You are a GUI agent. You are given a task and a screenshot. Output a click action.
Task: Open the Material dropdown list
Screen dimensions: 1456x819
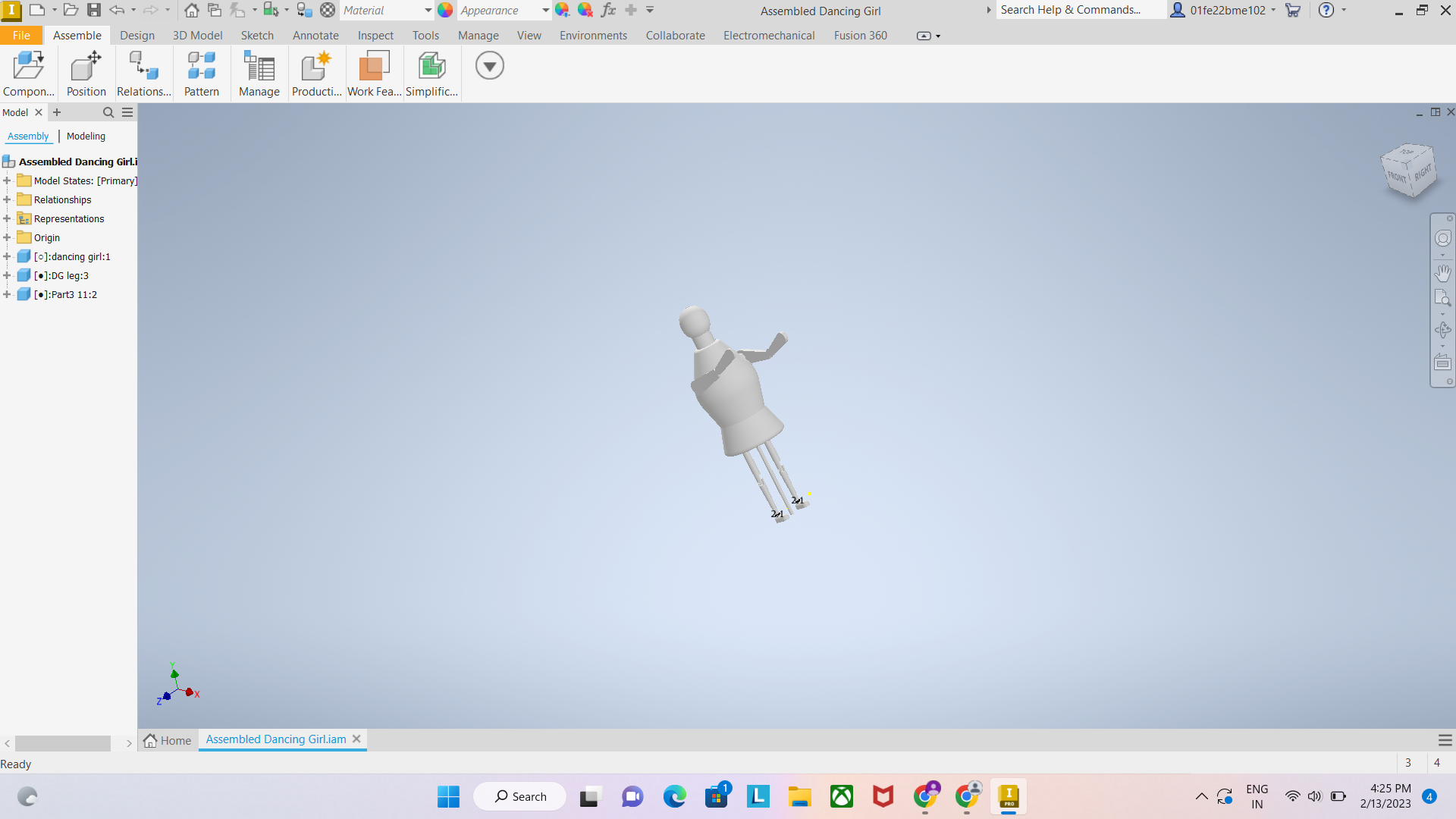click(427, 10)
